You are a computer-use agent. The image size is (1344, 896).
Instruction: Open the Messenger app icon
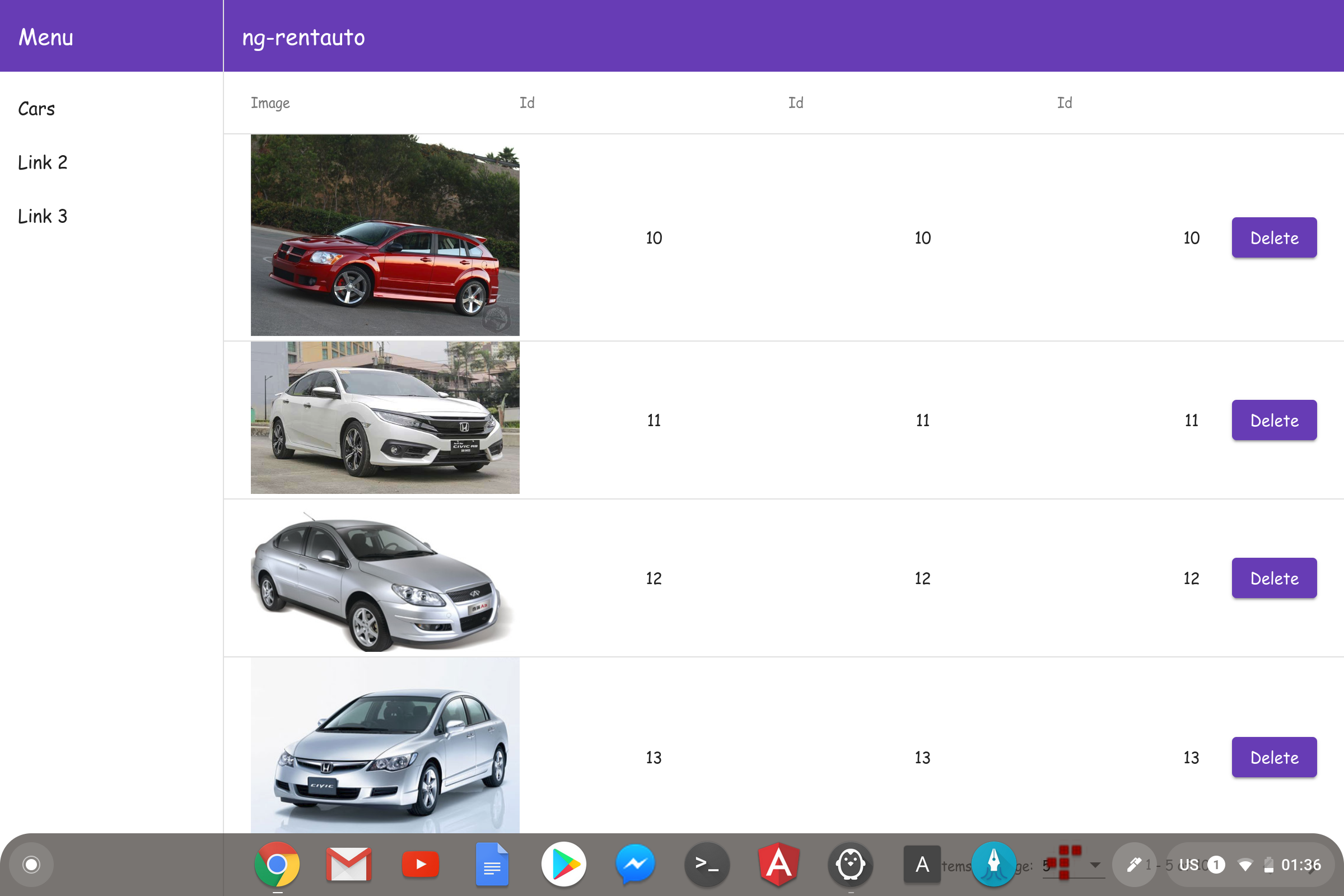[x=636, y=865]
